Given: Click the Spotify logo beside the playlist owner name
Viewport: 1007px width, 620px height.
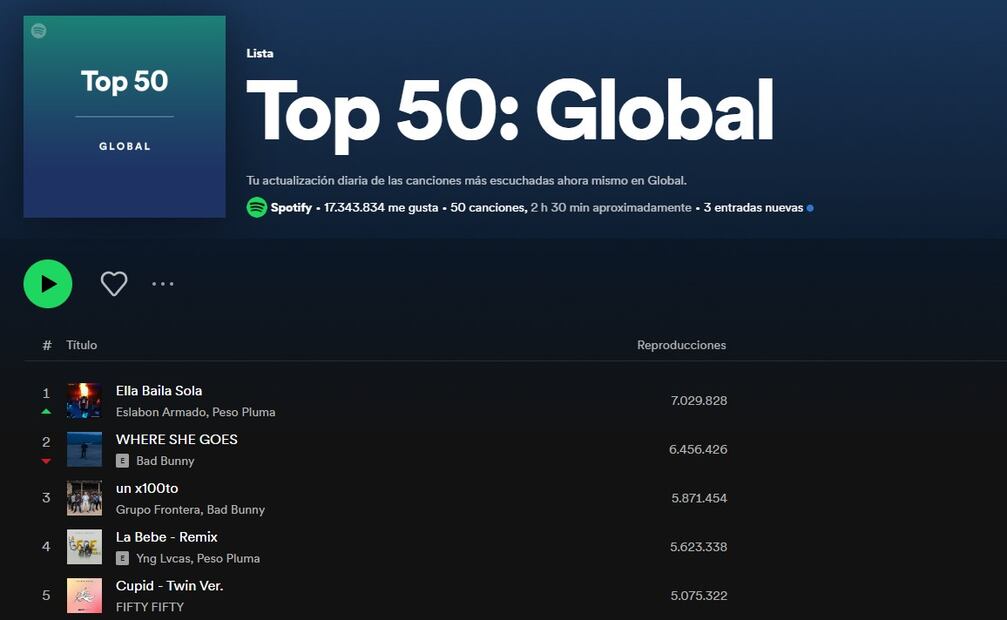Looking at the screenshot, I should pyautogui.click(x=256, y=208).
